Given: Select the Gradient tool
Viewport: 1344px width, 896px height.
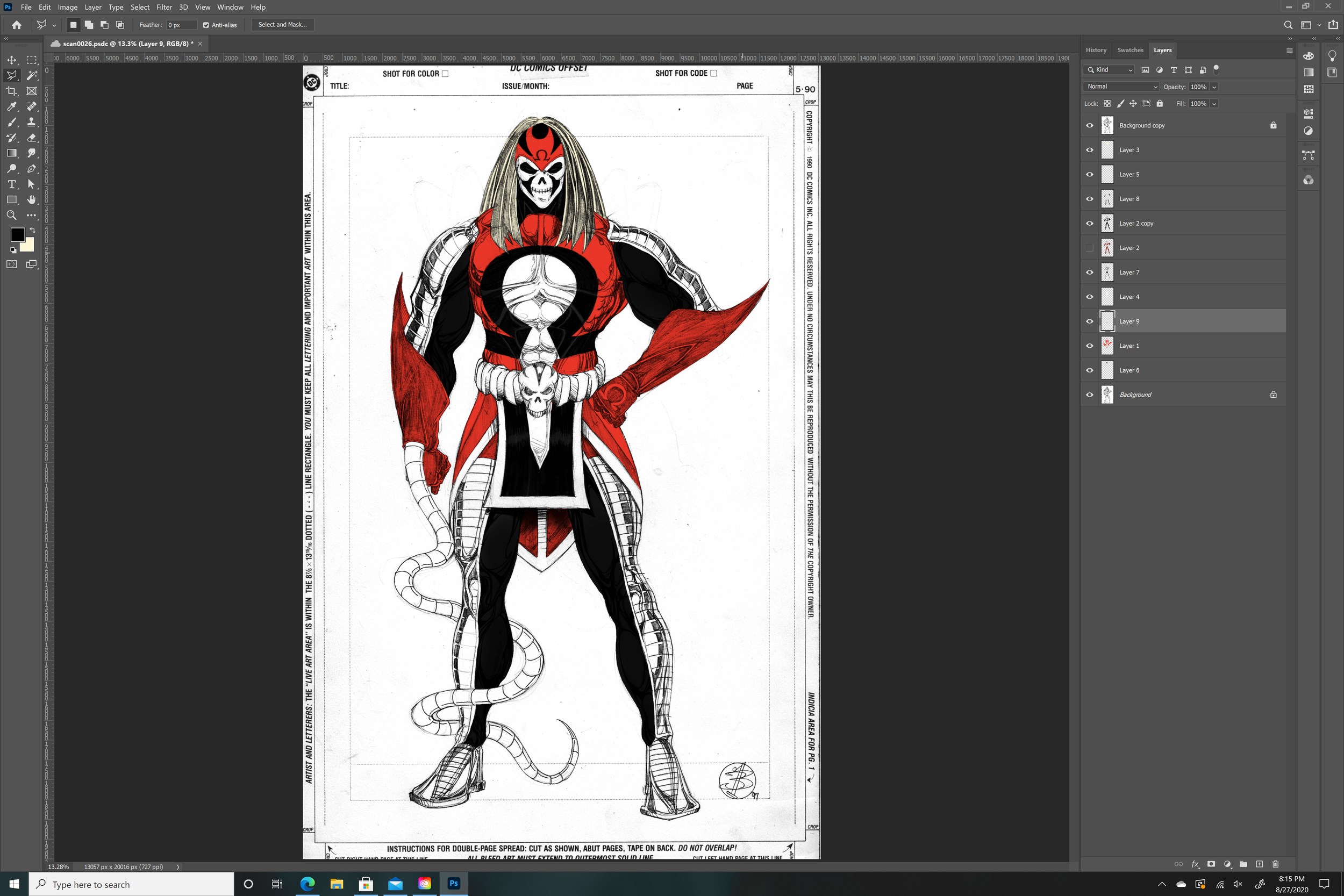Looking at the screenshot, I should pyautogui.click(x=11, y=153).
